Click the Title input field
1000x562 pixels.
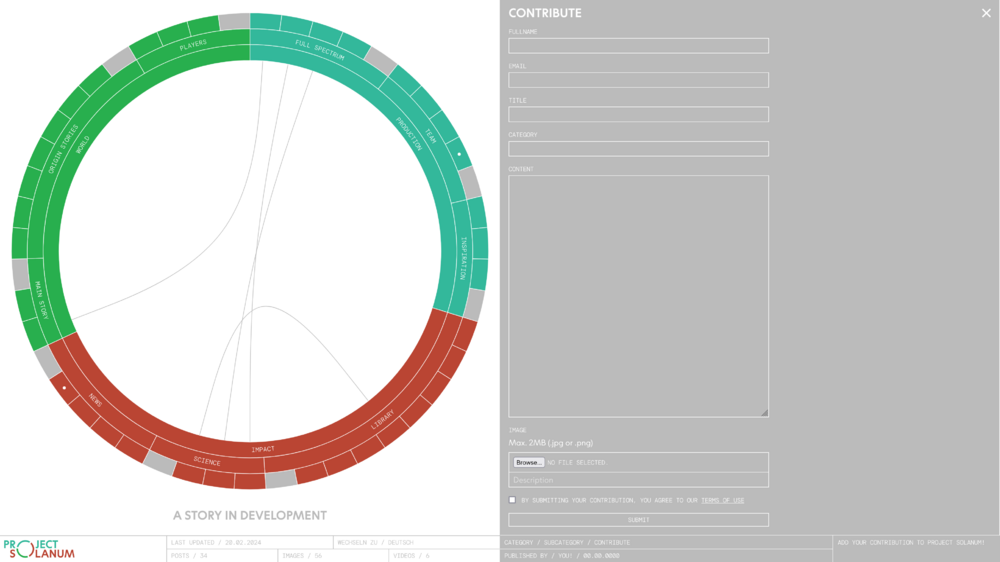[638, 114]
